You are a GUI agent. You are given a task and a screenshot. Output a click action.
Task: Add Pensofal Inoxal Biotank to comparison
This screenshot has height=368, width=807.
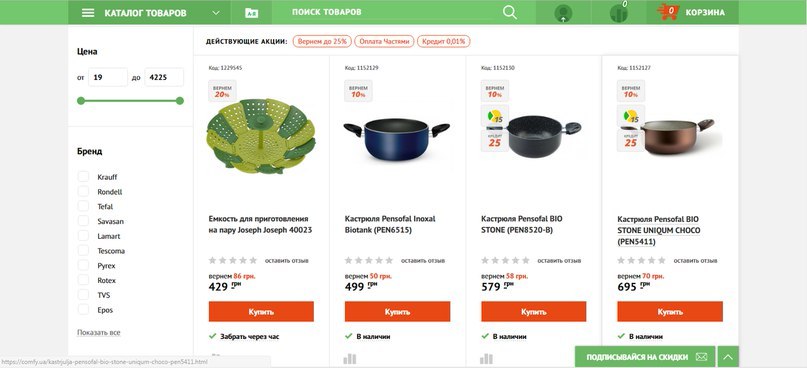[x=349, y=358]
